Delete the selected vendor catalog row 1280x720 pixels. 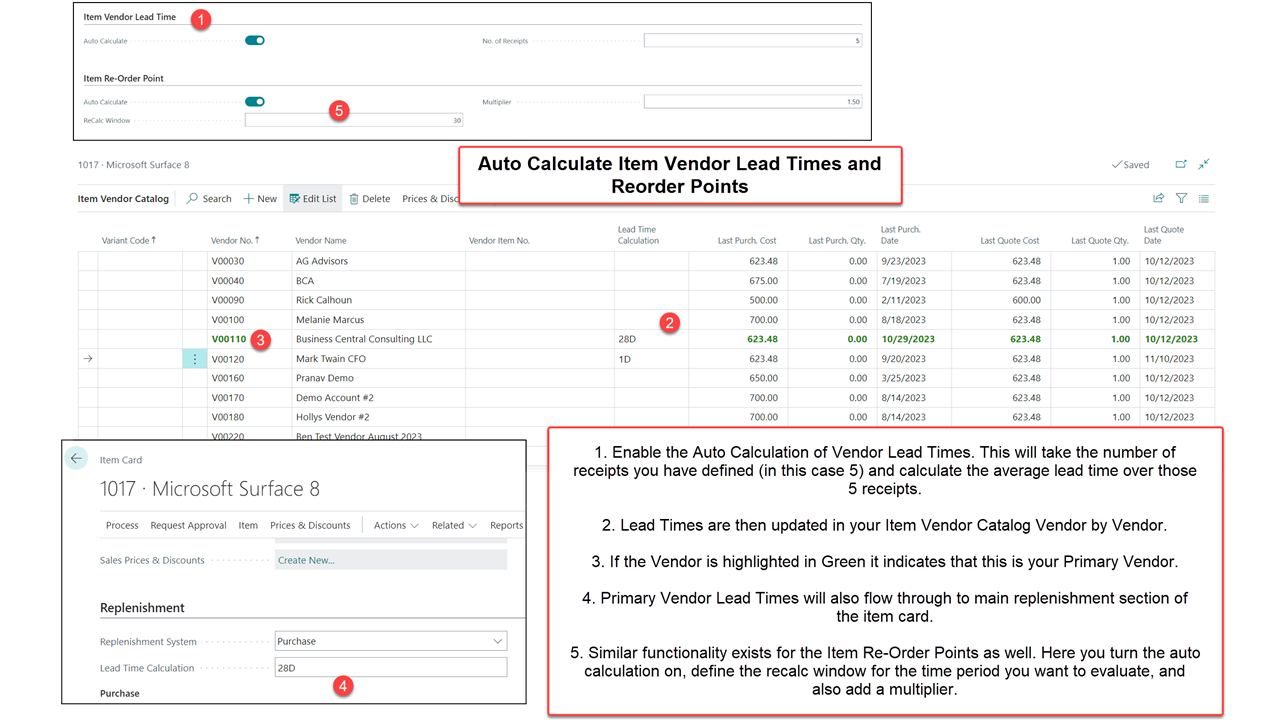(x=369, y=199)
